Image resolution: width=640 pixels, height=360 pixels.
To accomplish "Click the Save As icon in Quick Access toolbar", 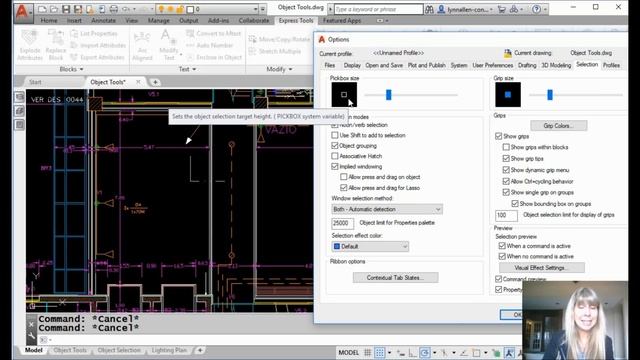I will point(78,9).
